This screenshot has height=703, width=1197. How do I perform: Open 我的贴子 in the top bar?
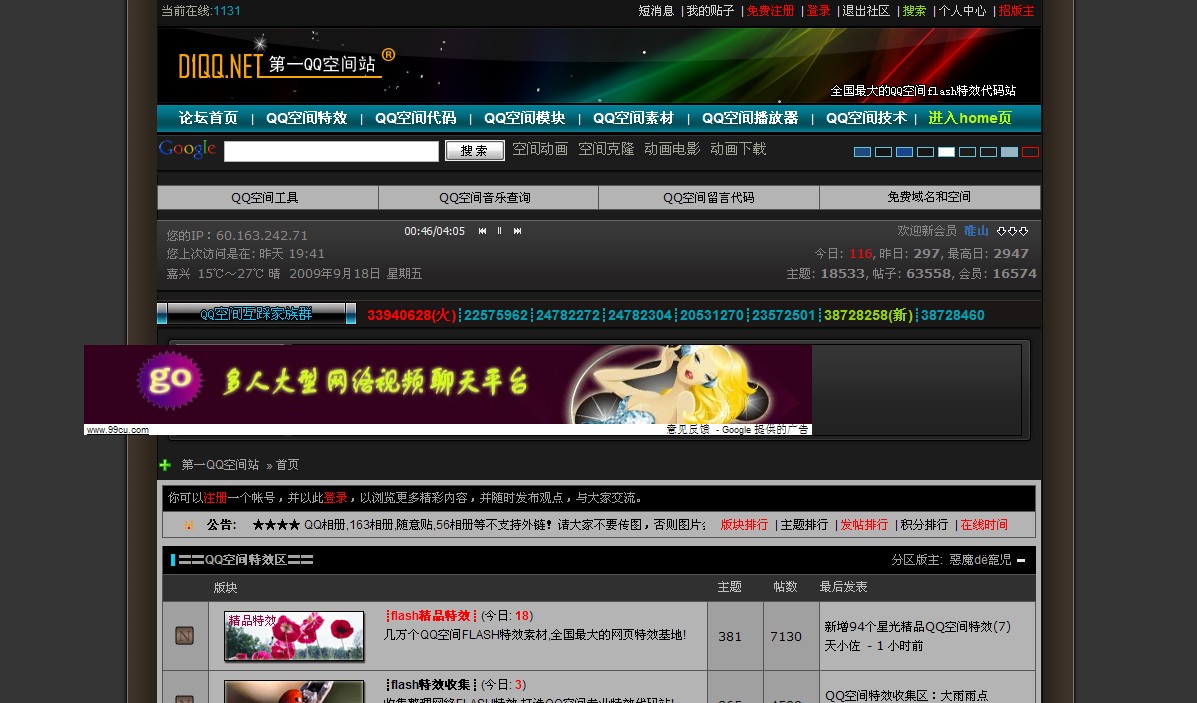click(x=710, y=11)
